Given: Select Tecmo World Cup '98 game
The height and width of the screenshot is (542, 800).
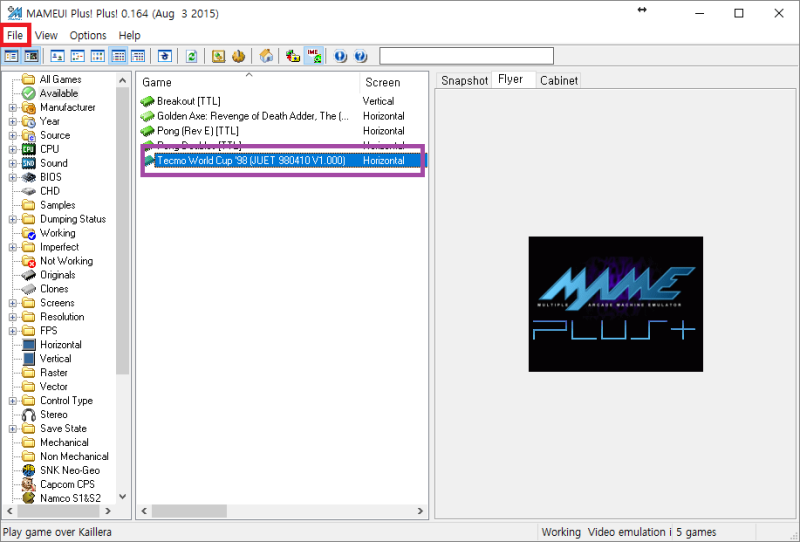Looking at the screenshot, I should (x=251, y=160).
